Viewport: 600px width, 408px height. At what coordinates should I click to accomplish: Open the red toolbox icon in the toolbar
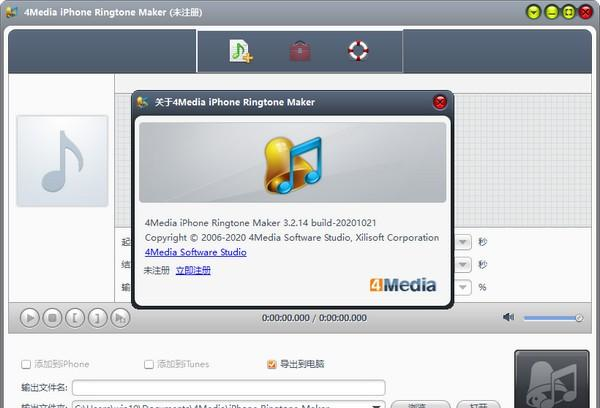pyautogui.click(x=300, y=51)
